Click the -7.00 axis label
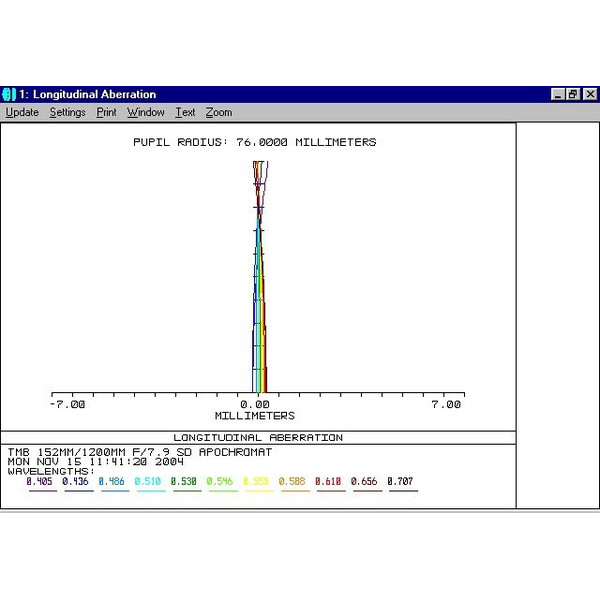This screenshot has width=600, height=600. 68,405
